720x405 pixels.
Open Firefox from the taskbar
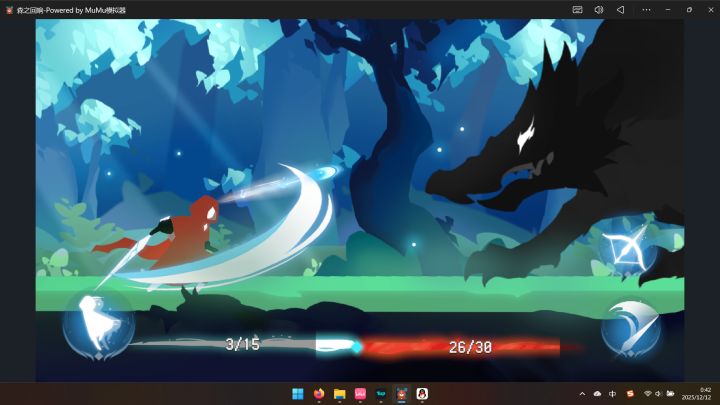[319, 394]
